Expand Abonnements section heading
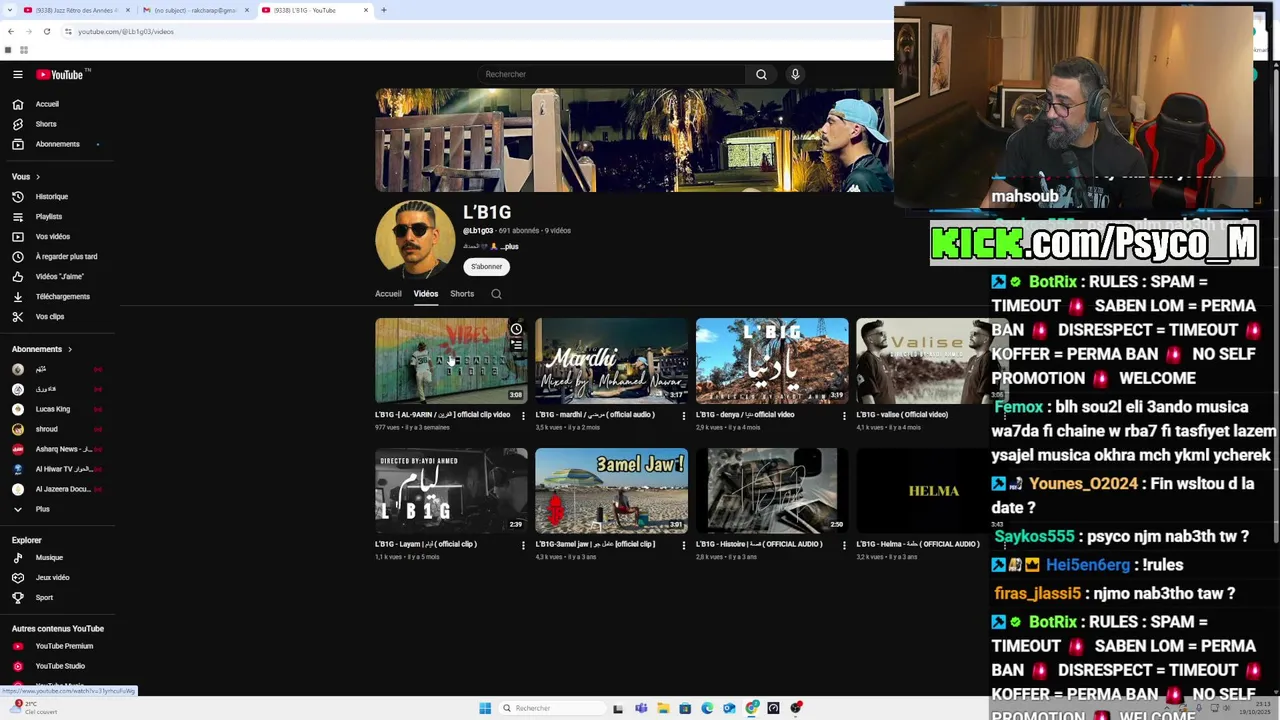Viewport: 1280px width, 720px height. pyautogui.click(x=42, y=349)
